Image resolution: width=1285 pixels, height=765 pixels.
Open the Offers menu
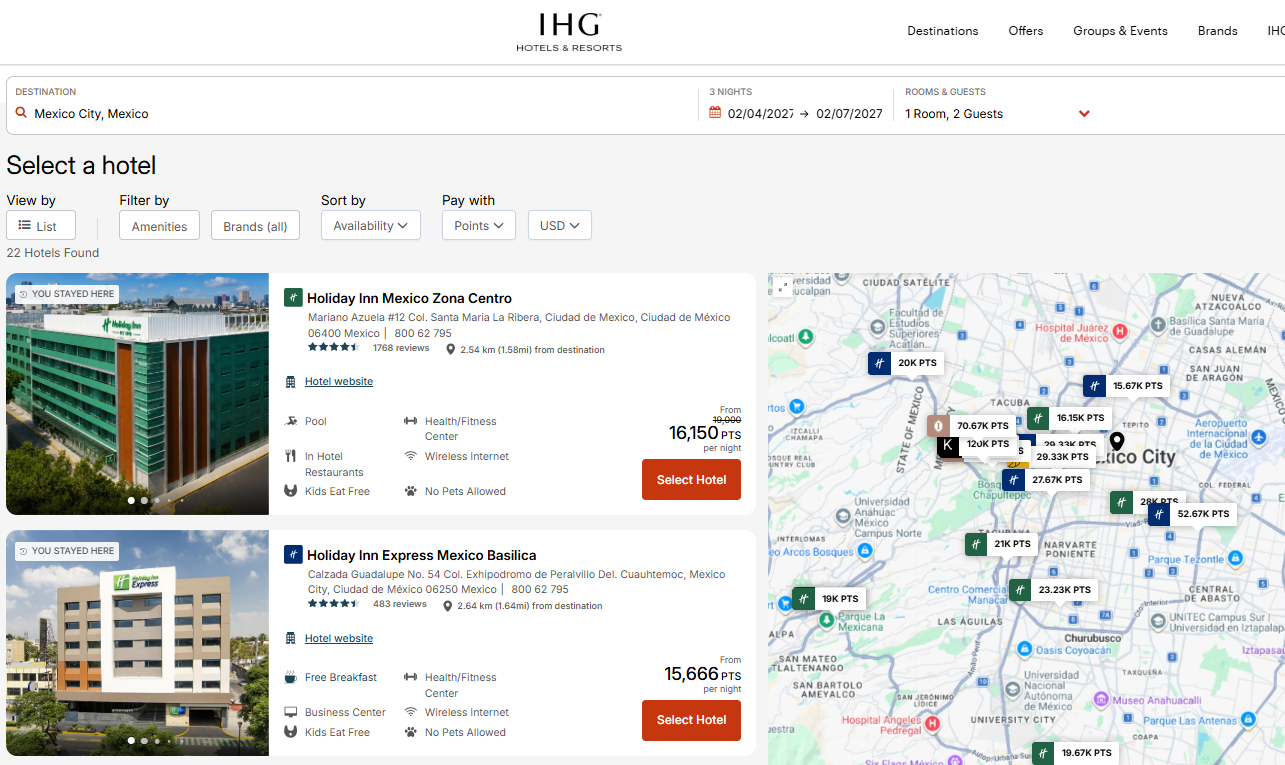pyautogui.click(x=1026, y=31)
